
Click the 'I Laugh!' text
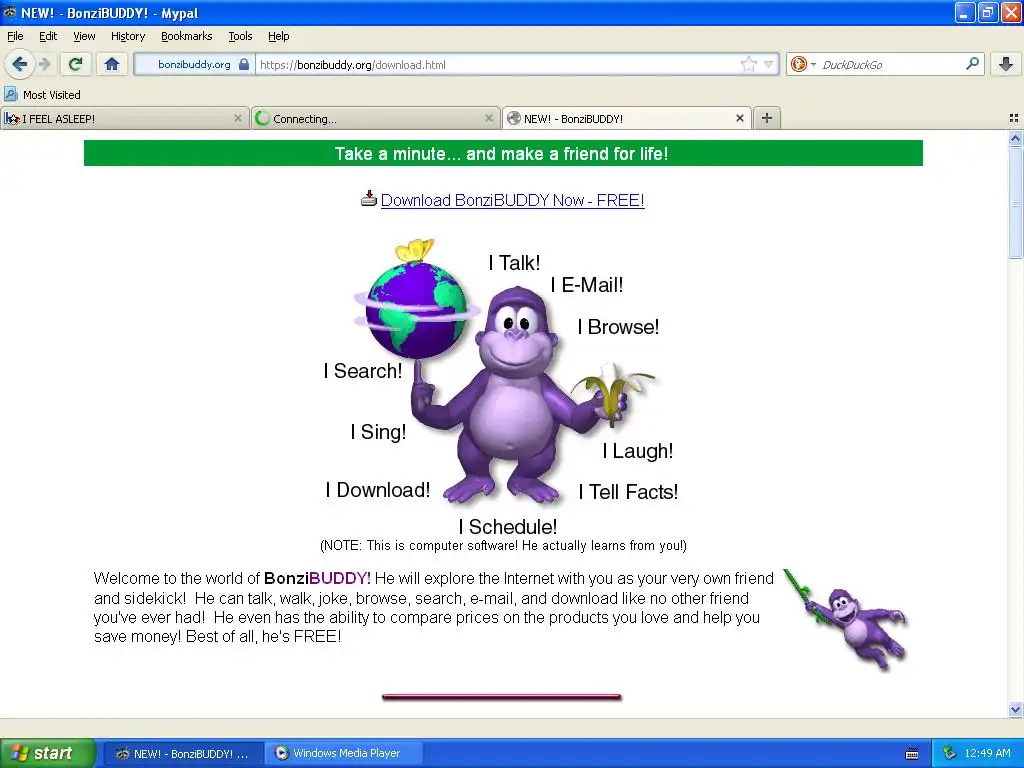(637, 451)
